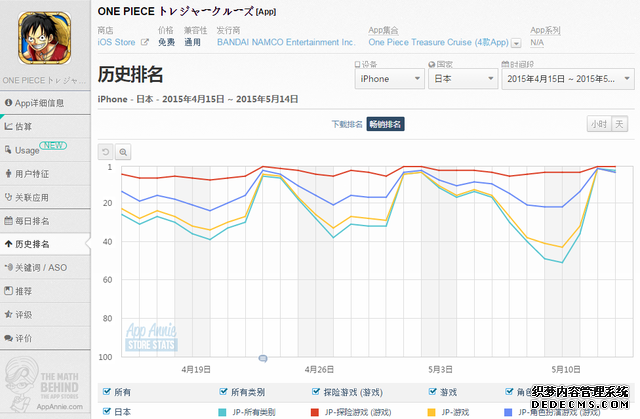Screen dimensions: 640x419
Task: Click the 免费 price value
Action: point(167,42)
